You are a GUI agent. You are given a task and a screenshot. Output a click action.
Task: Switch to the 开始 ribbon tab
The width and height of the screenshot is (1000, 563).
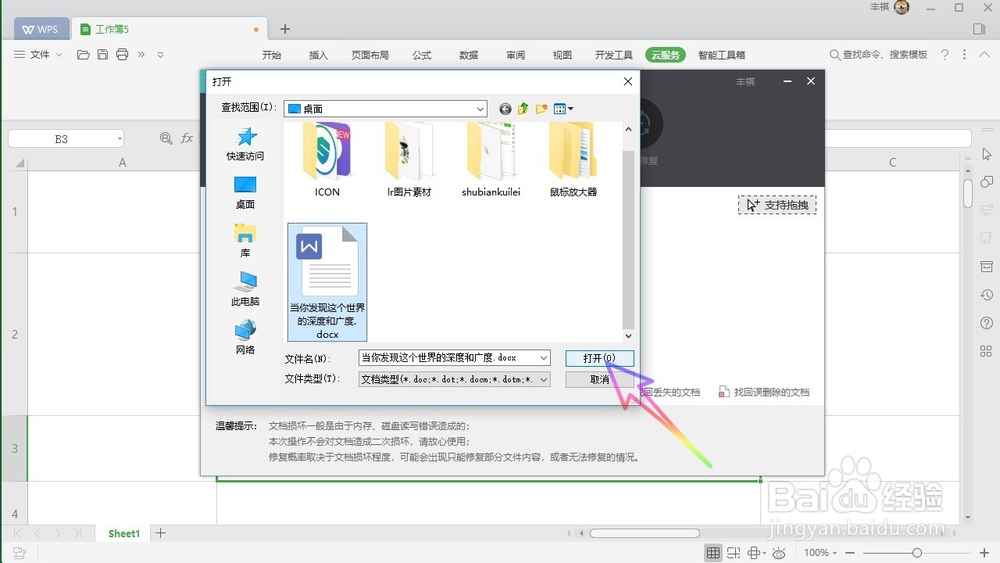click(272, 55)
